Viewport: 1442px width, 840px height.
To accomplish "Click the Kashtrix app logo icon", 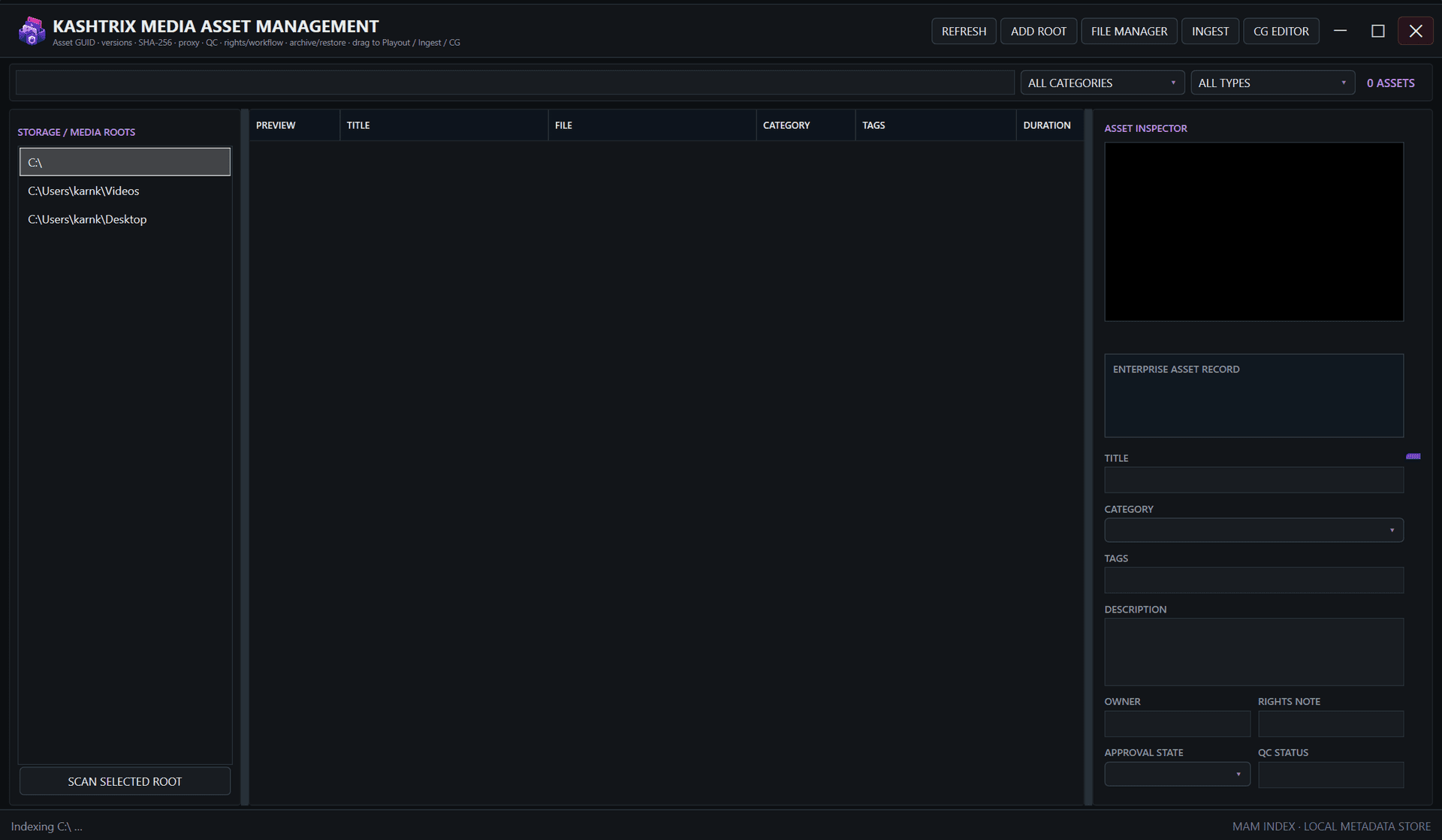I will (x=32, y=31).
